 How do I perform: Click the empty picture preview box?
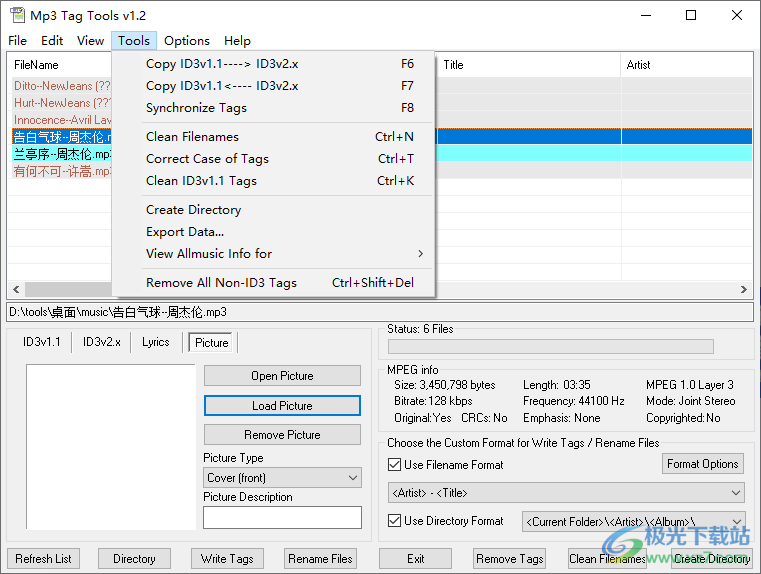[111, 447]
